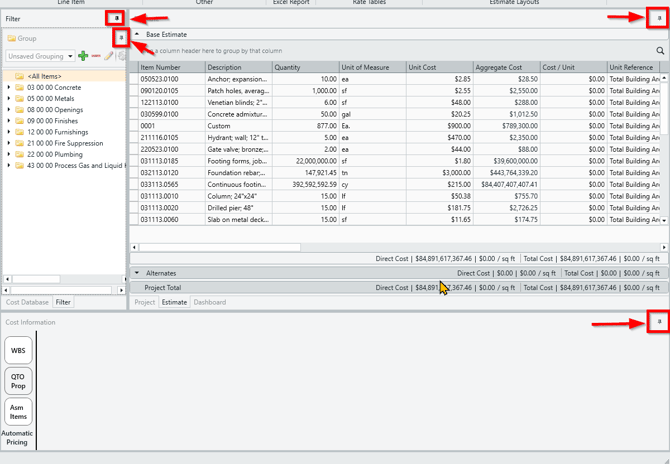Sort by Aggregate Cost column header
670x464 pixels.
[507, 67]
